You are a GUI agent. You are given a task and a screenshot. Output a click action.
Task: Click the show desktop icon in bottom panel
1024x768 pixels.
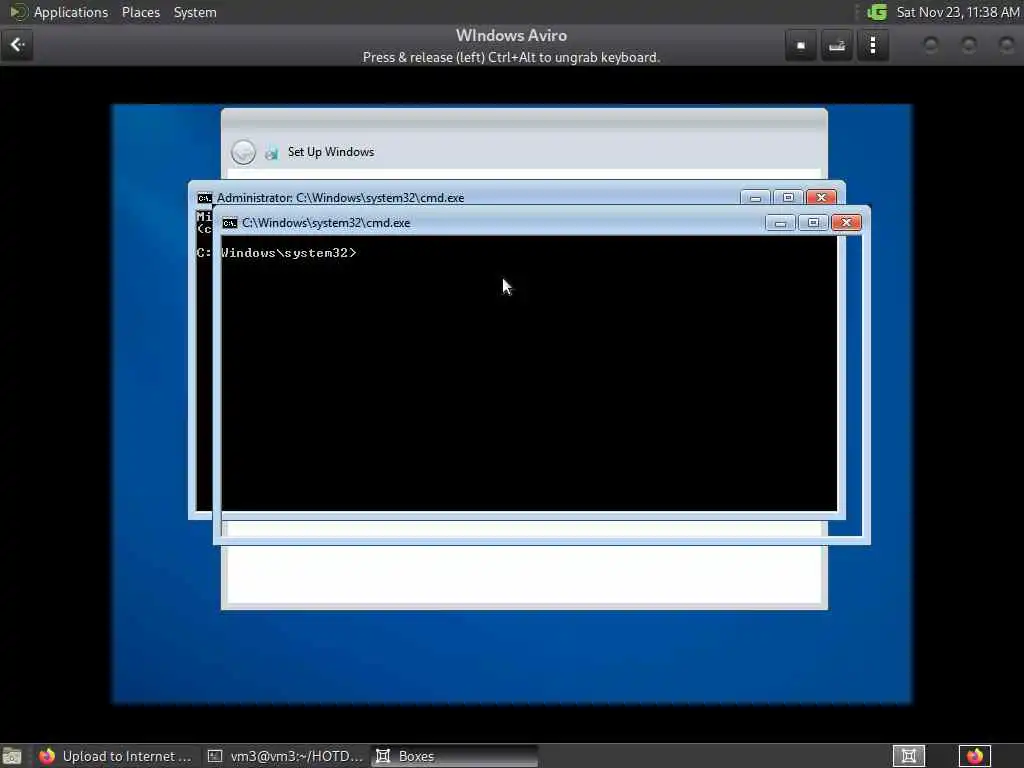(12, 756)
